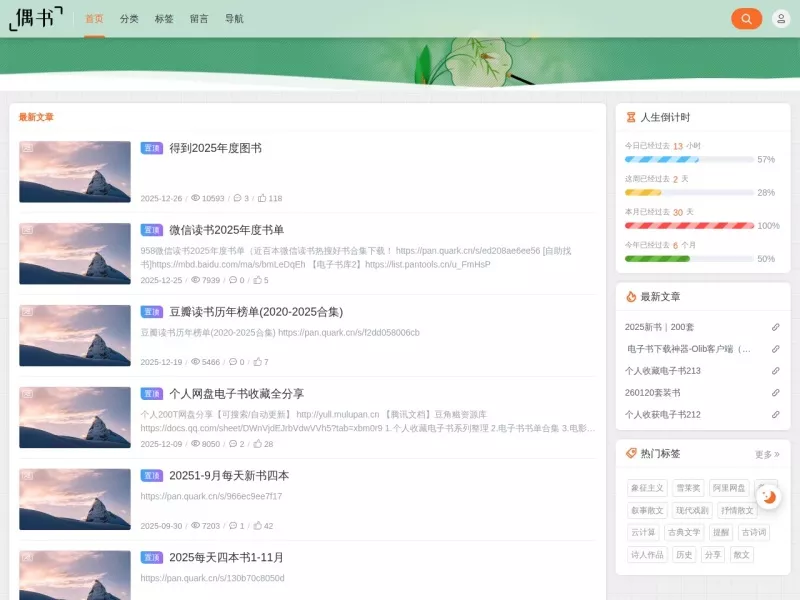Toggle dark mode moon icon

click(x=768, y=496)
